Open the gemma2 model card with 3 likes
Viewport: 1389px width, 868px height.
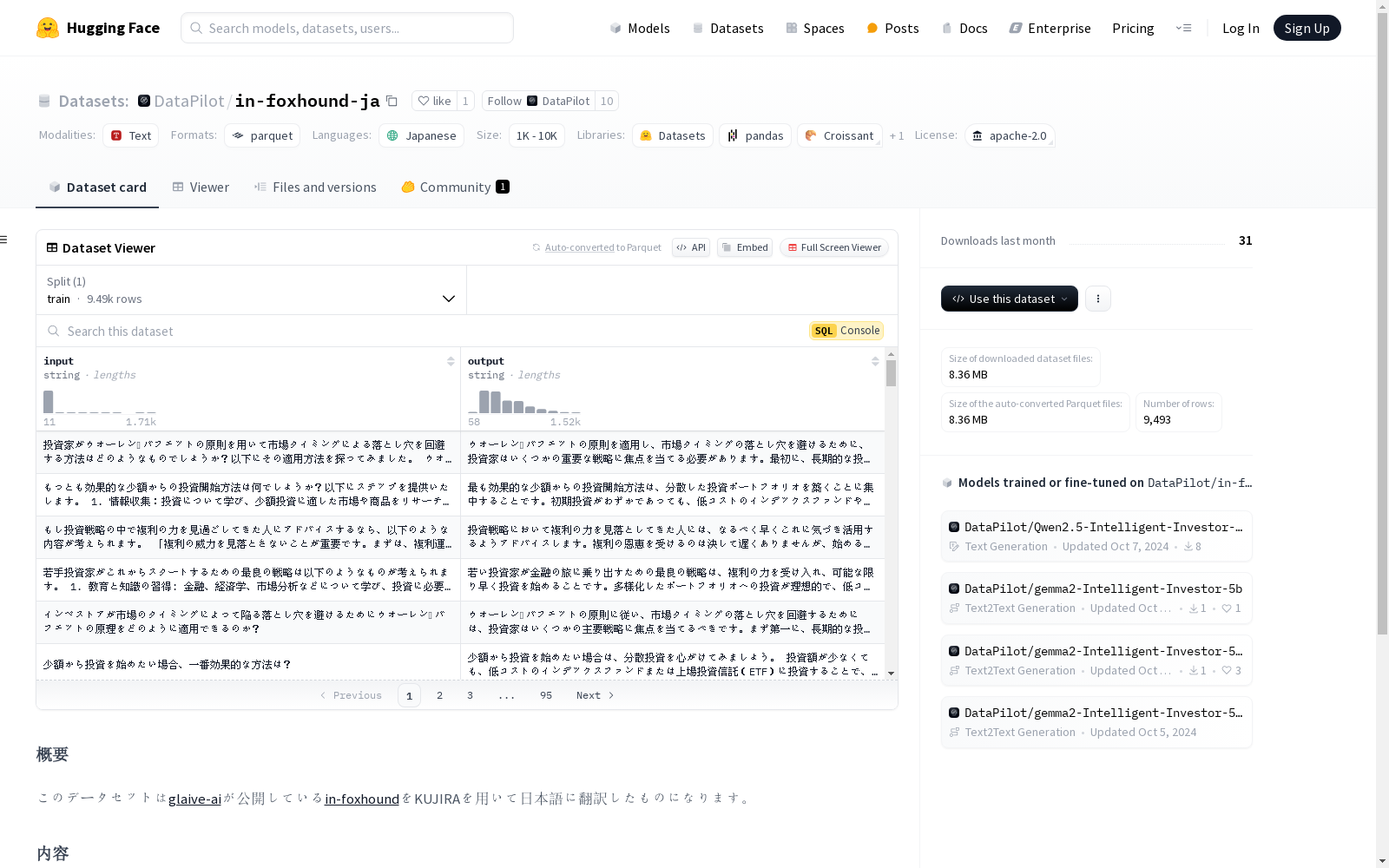tap(1096, 661)
